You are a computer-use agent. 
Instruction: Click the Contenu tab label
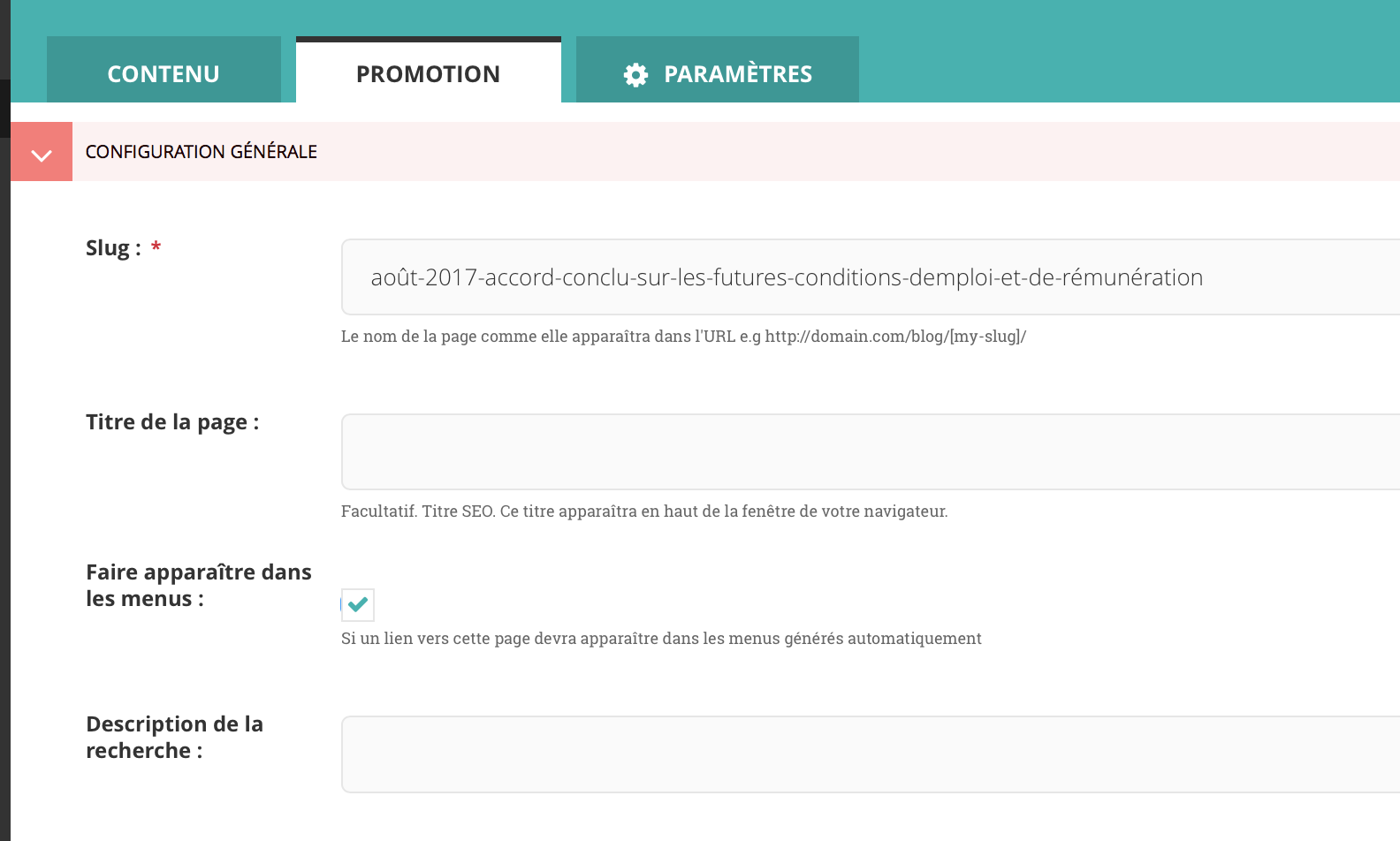(164, 73)
